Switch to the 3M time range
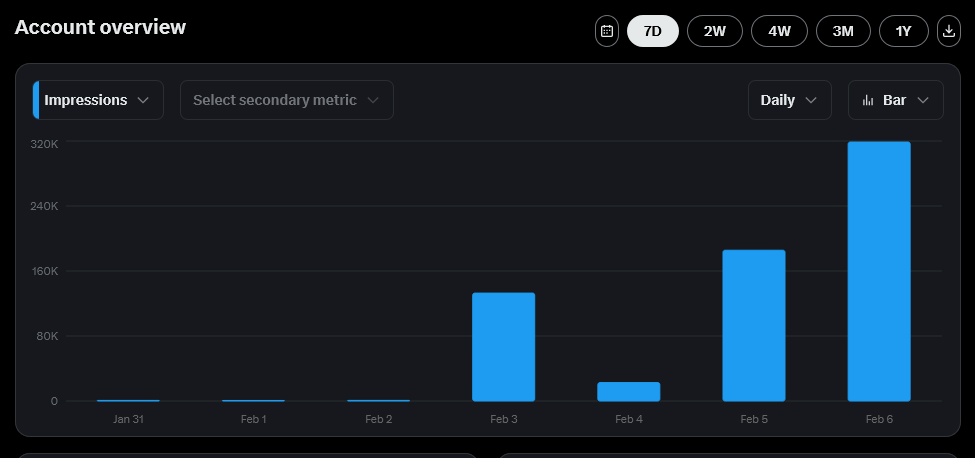This screenshot has width=975, height=458. pos(843,31)
